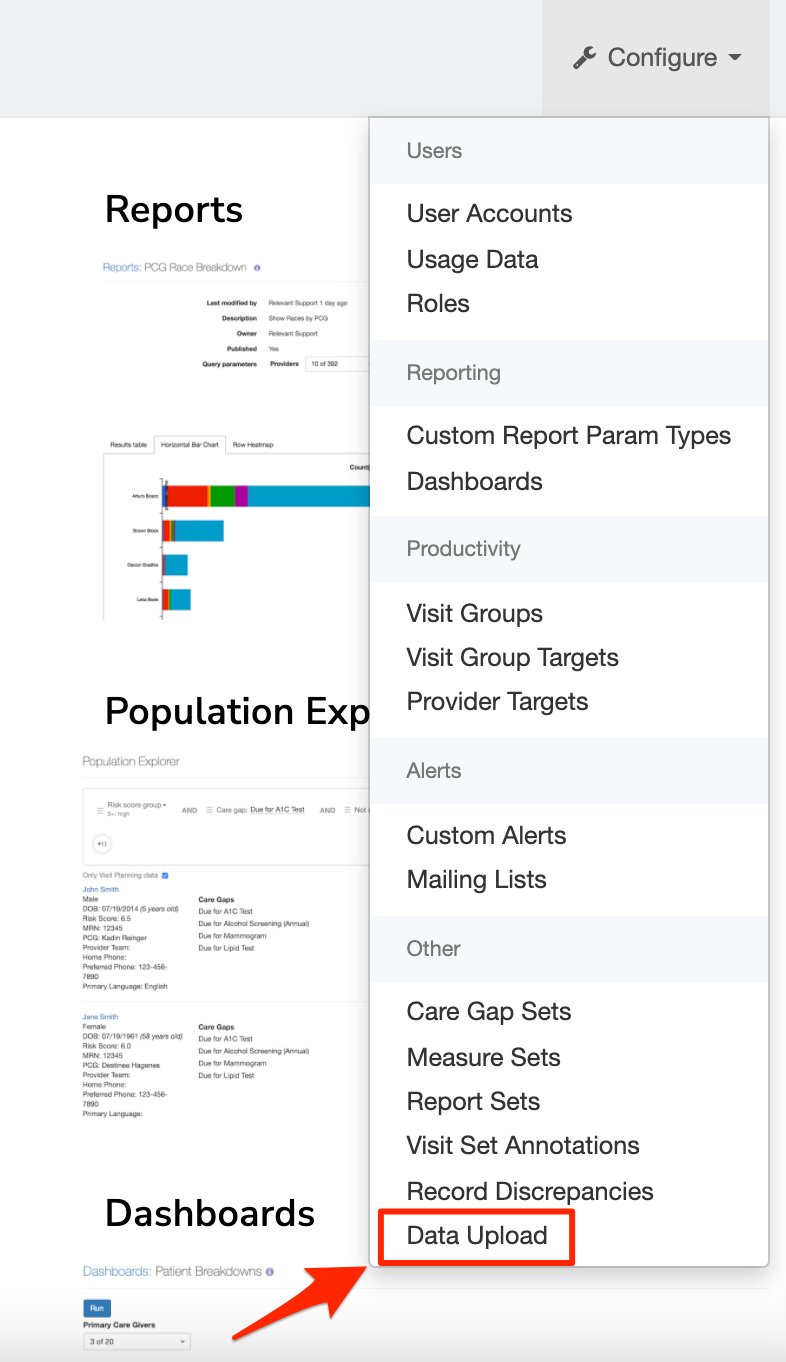Image resolution: width=786 pixels, height=1362 pixels.
Task: Click drag handle beside Care gap filter
Action: tap(209, 810)
